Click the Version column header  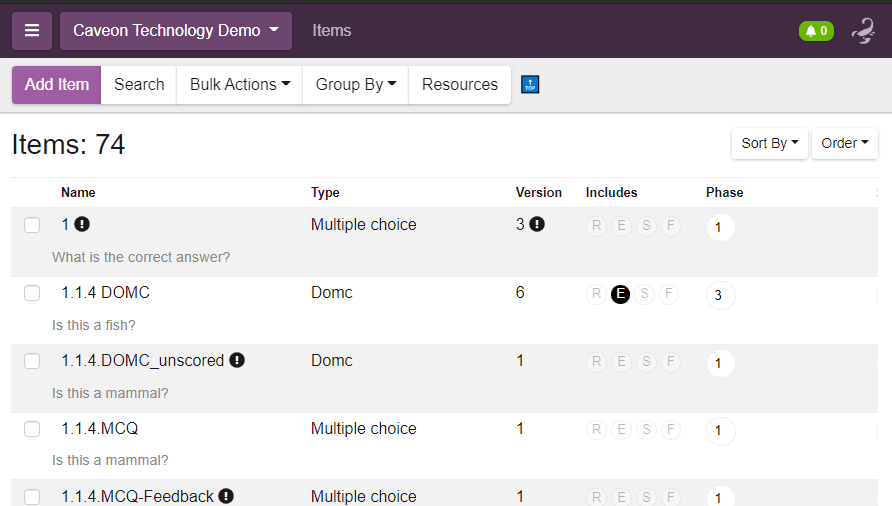538,192
